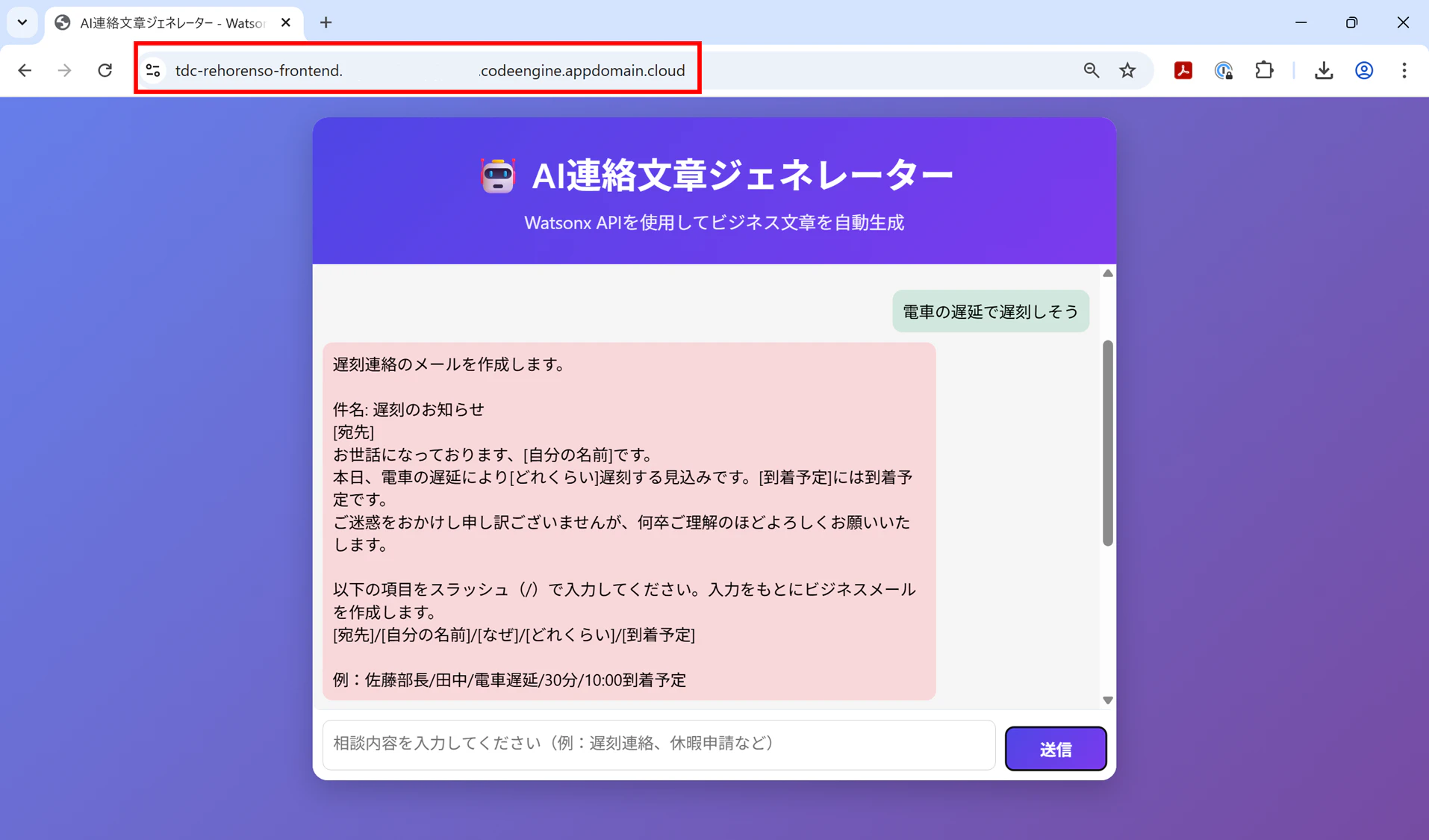
Task: Open the Adobe Acrobat extension
Action: pyautogui.click(x=1183, y=70)
